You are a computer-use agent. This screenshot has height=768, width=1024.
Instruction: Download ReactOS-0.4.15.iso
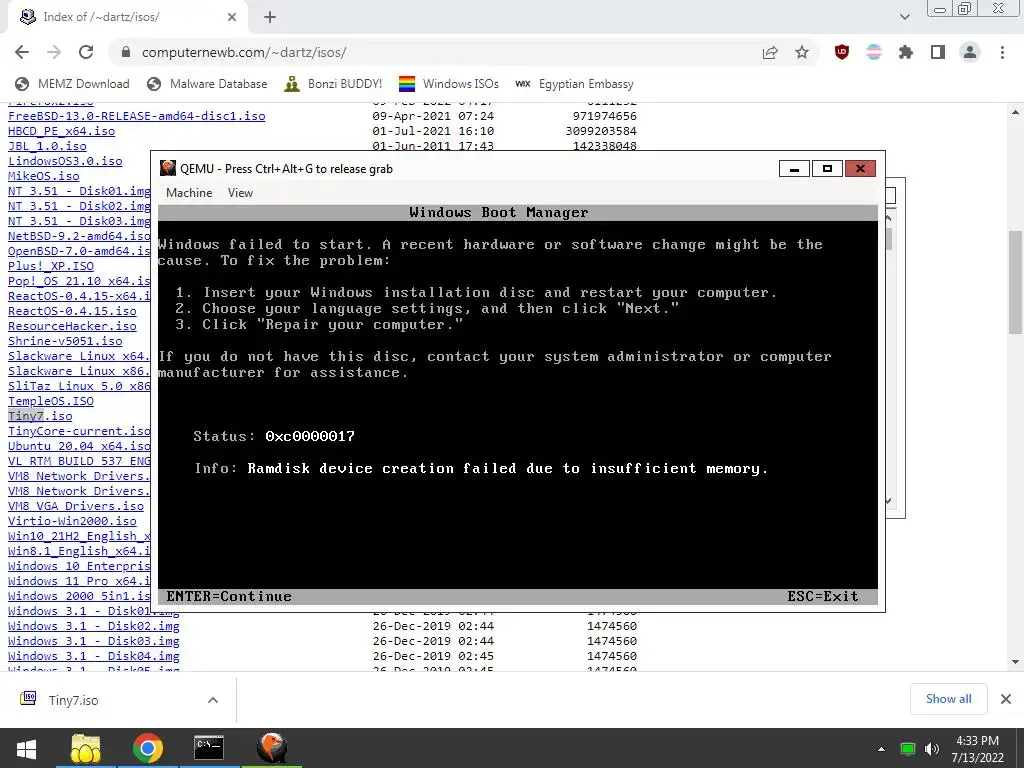72,311
